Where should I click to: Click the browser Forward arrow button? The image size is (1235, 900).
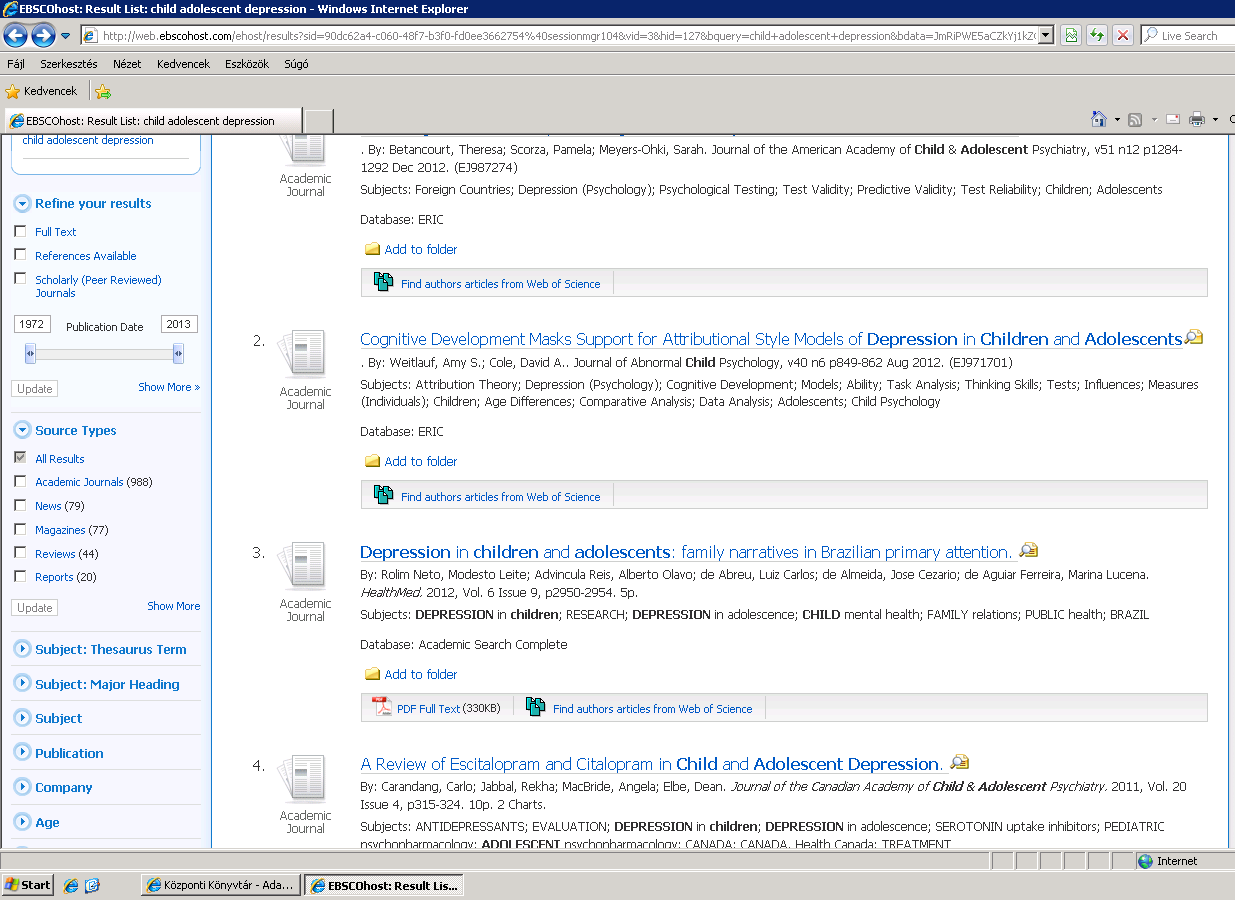coord(43,36)
